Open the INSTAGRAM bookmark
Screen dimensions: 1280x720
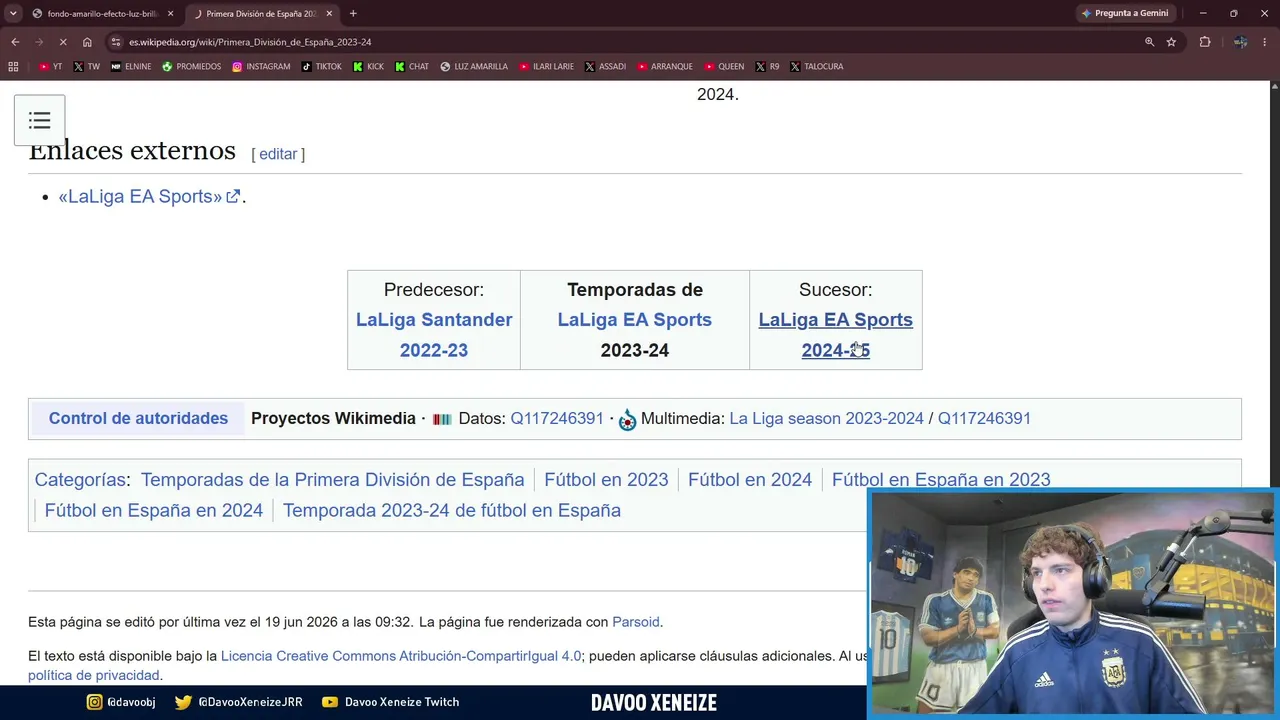click(261, 67)
